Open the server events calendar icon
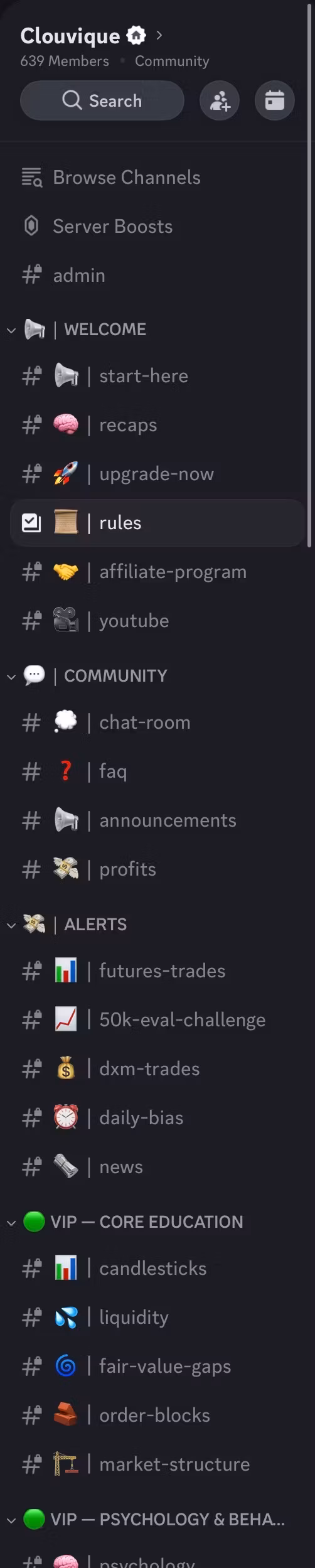The width and height of the screenshot is (315, 1568). [x=274, y=100]
